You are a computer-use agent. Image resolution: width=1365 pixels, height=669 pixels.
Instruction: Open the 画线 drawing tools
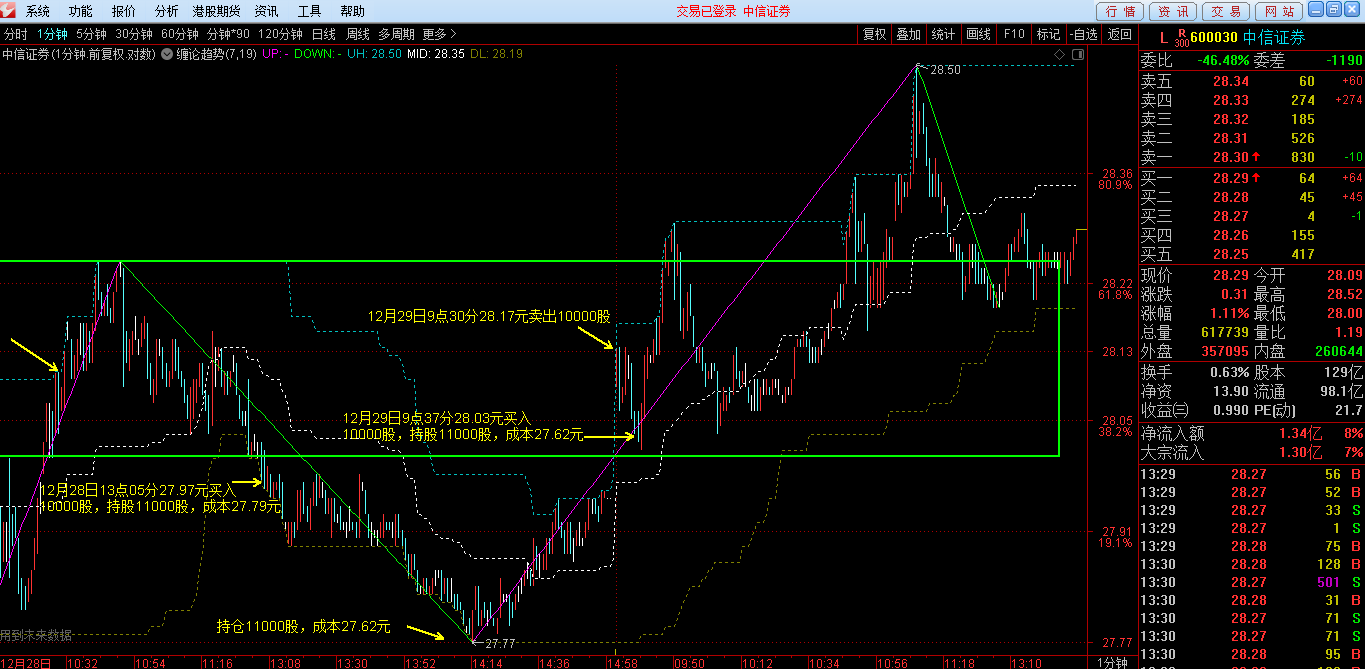pos(978,34)
